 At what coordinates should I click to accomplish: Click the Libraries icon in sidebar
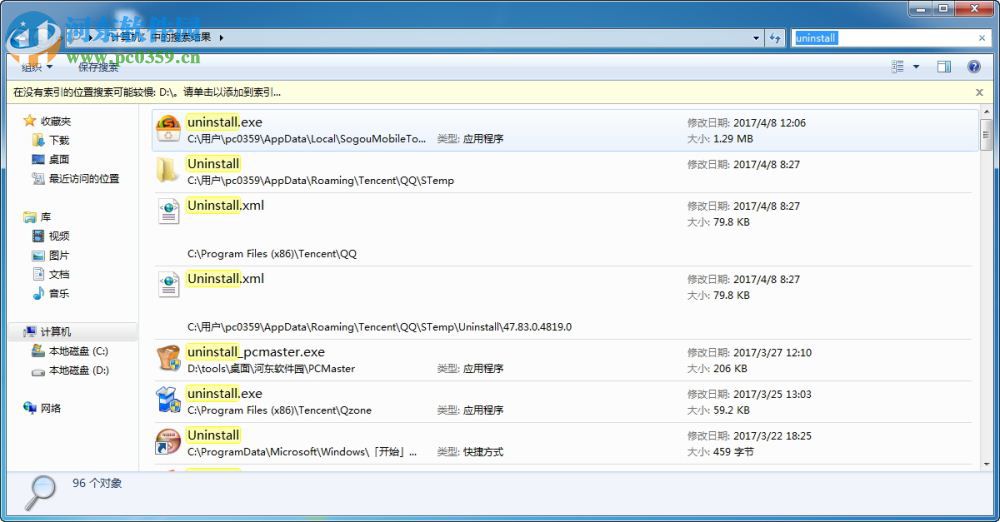[x=29, y=217]
